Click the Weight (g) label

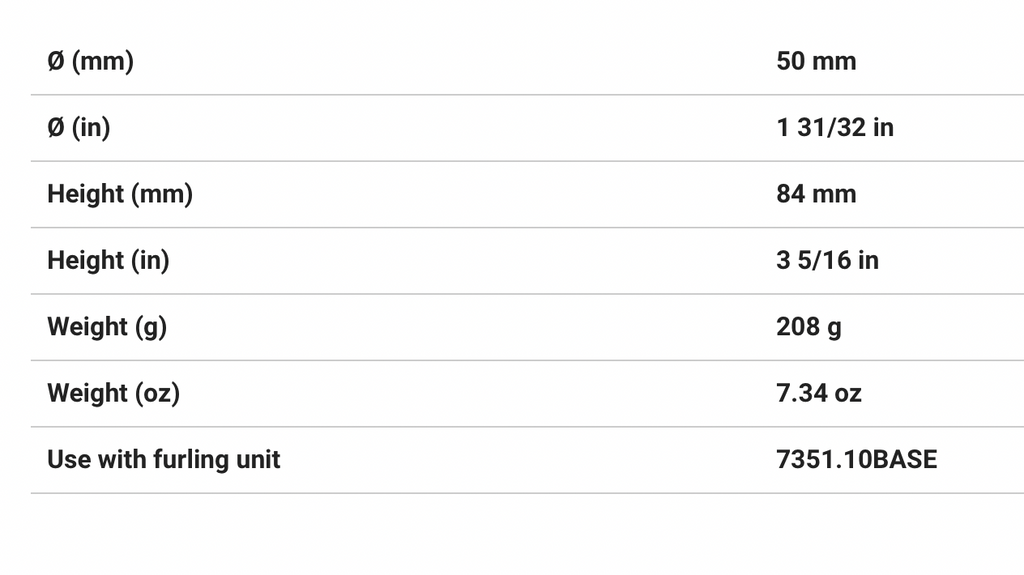[107, 327]
